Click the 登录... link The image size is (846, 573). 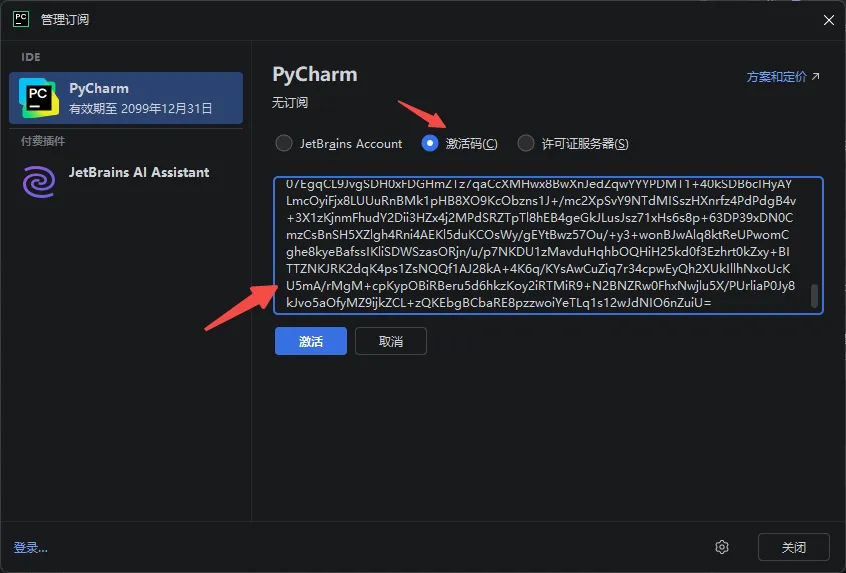31,548
